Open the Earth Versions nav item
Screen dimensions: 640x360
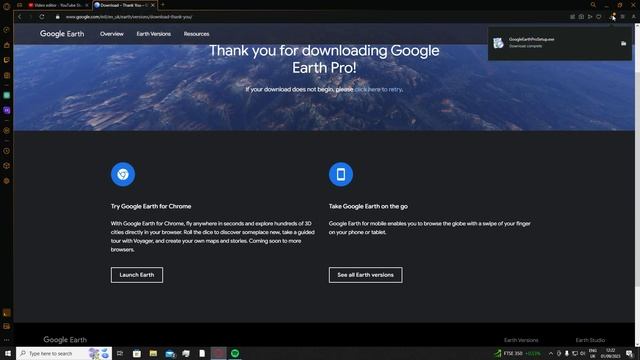coord(153,34)
